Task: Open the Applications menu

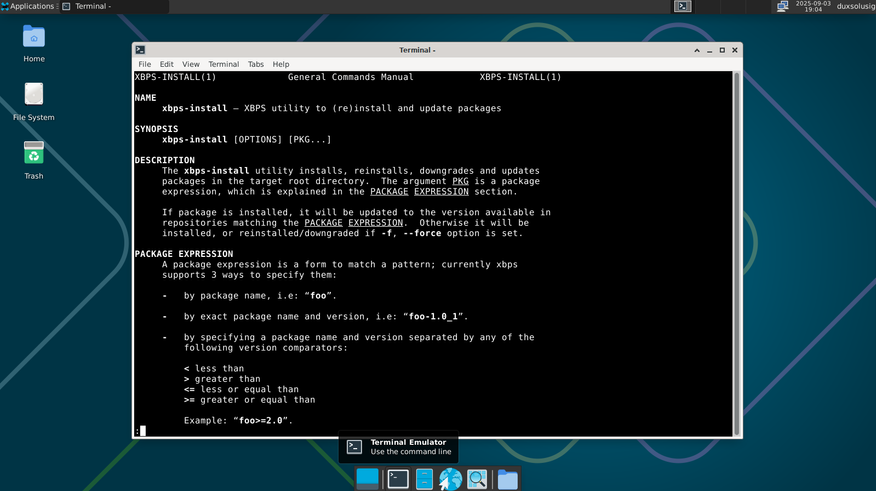Action: click(x=28, y=6)
